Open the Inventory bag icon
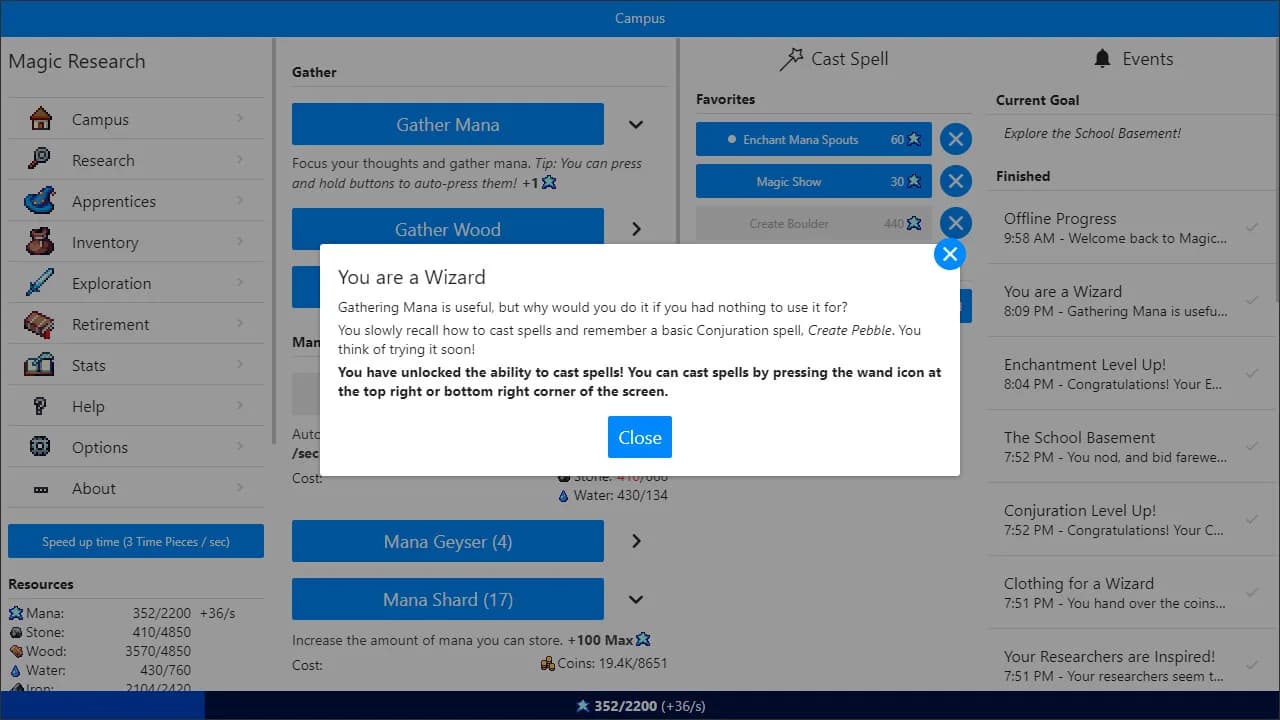 [x=40, y=242]
